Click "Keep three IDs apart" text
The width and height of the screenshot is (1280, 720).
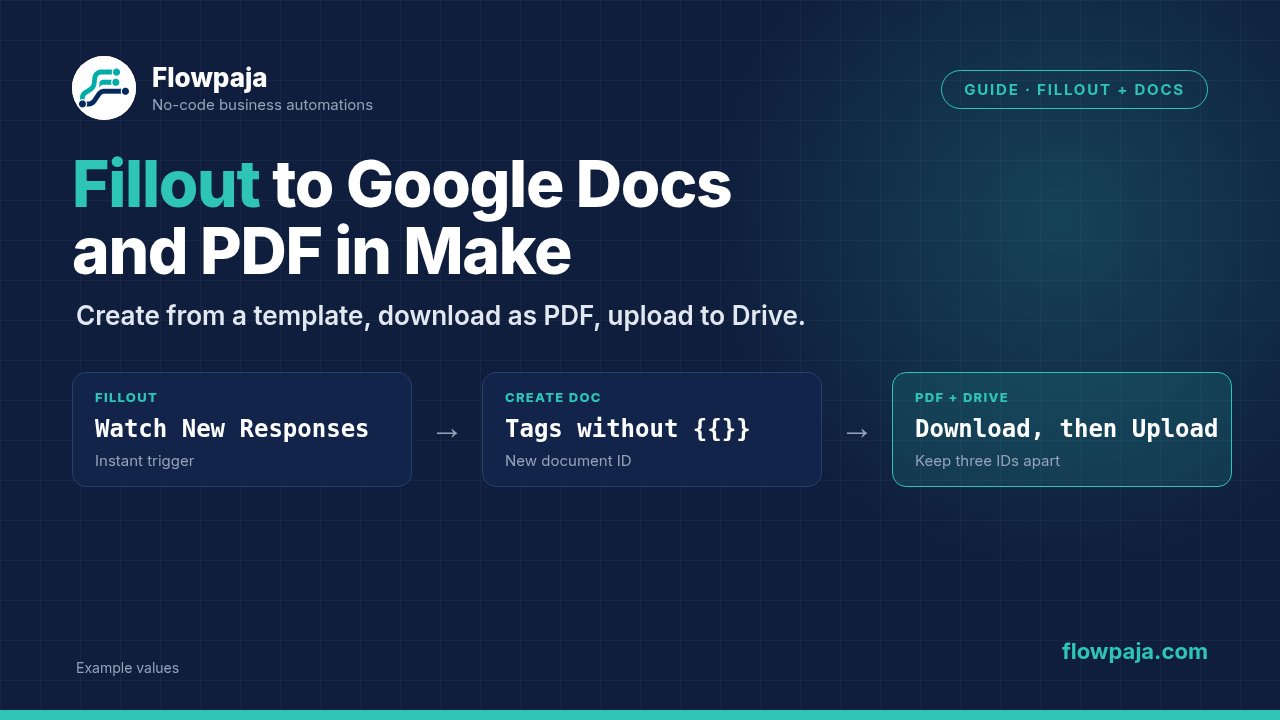987,461
